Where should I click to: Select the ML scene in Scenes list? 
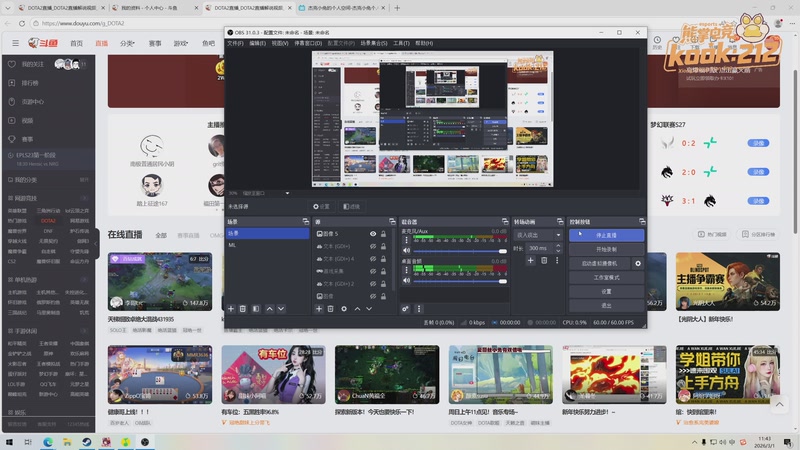point(267,245)
